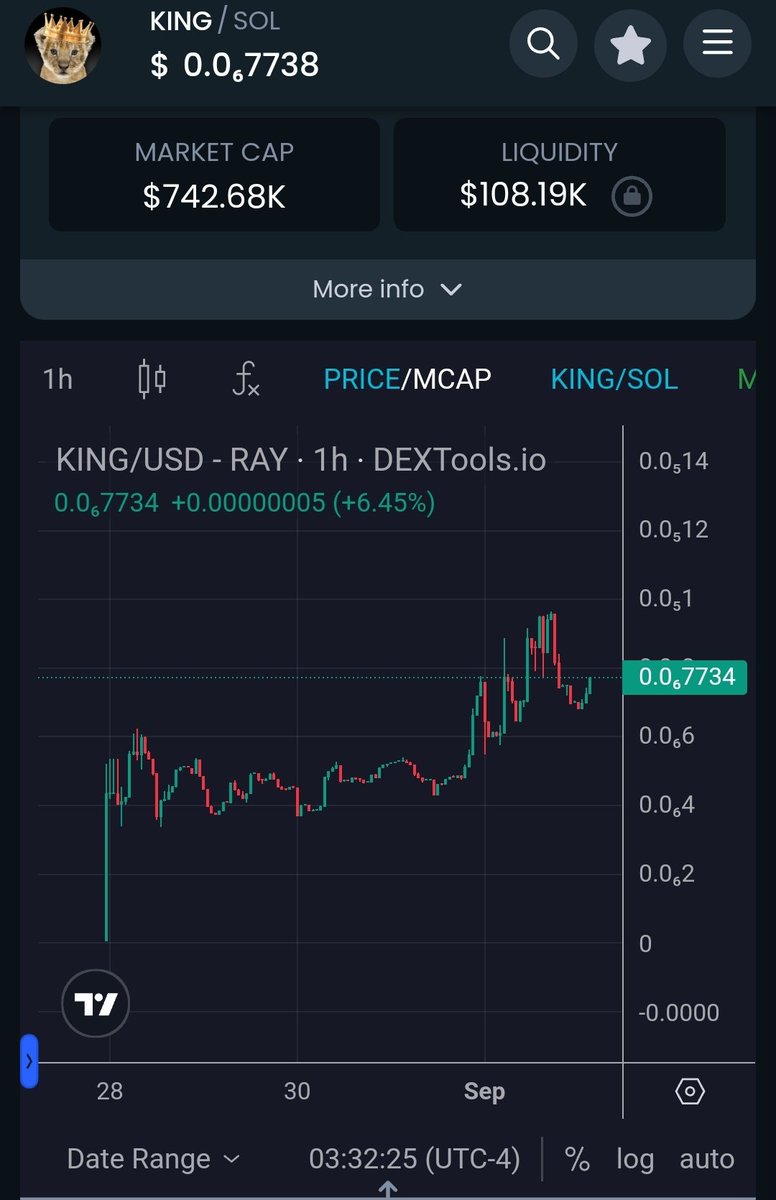The height and width of the screenshot is (1200, 776).
Task: Click the Sep date axis label
Action: pyautogui.click(x=484, y=1091)
